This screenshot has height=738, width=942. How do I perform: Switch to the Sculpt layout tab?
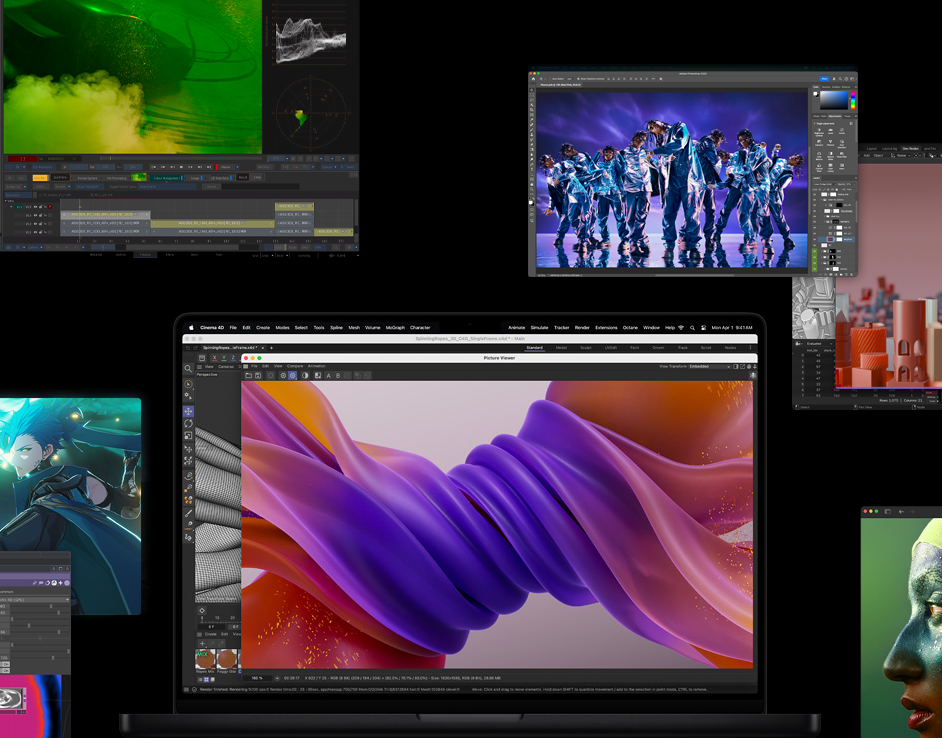click(x=586, y=348)
